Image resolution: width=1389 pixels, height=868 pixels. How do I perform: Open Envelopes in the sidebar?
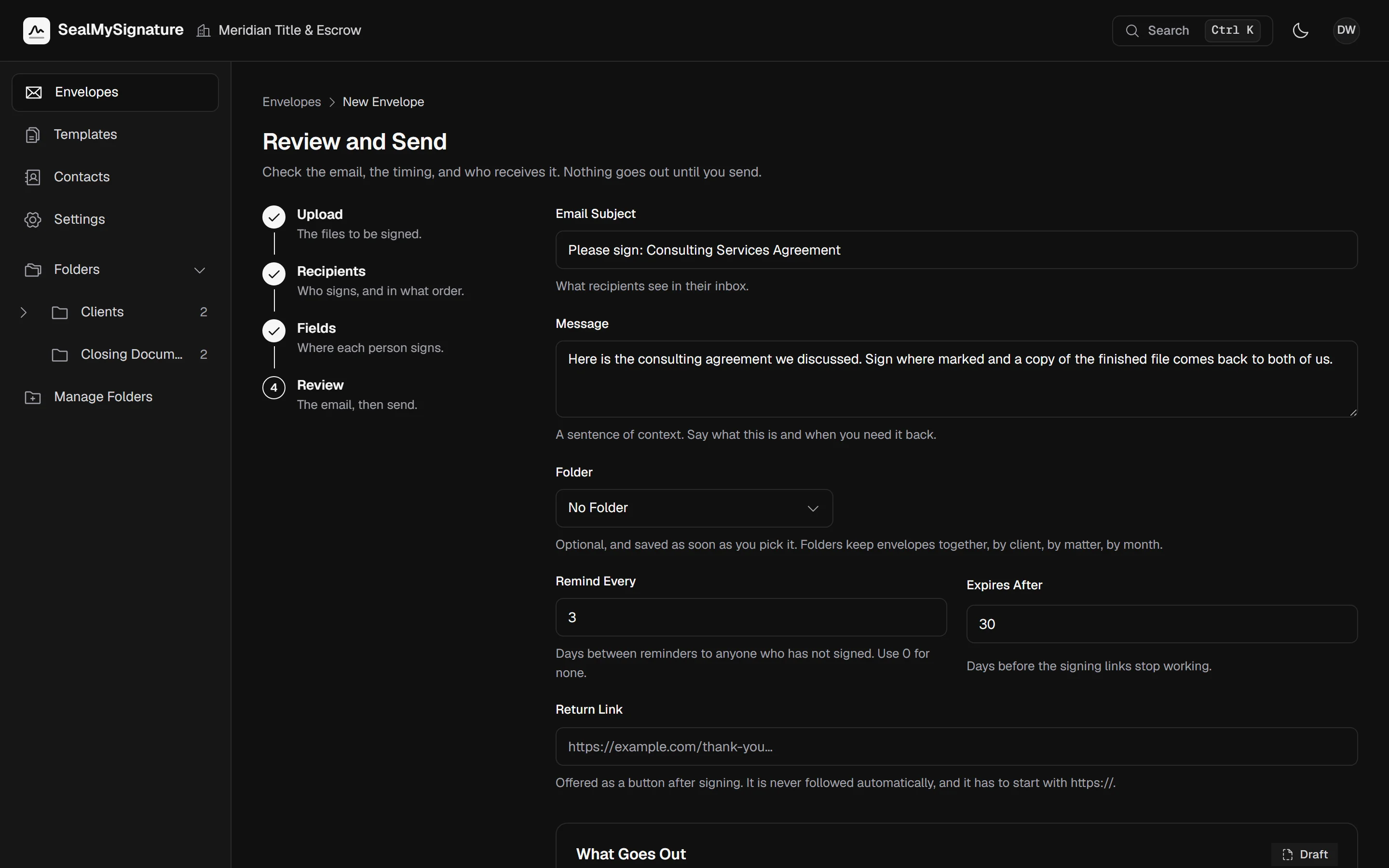pyautogui.click(x=115, y=93)
